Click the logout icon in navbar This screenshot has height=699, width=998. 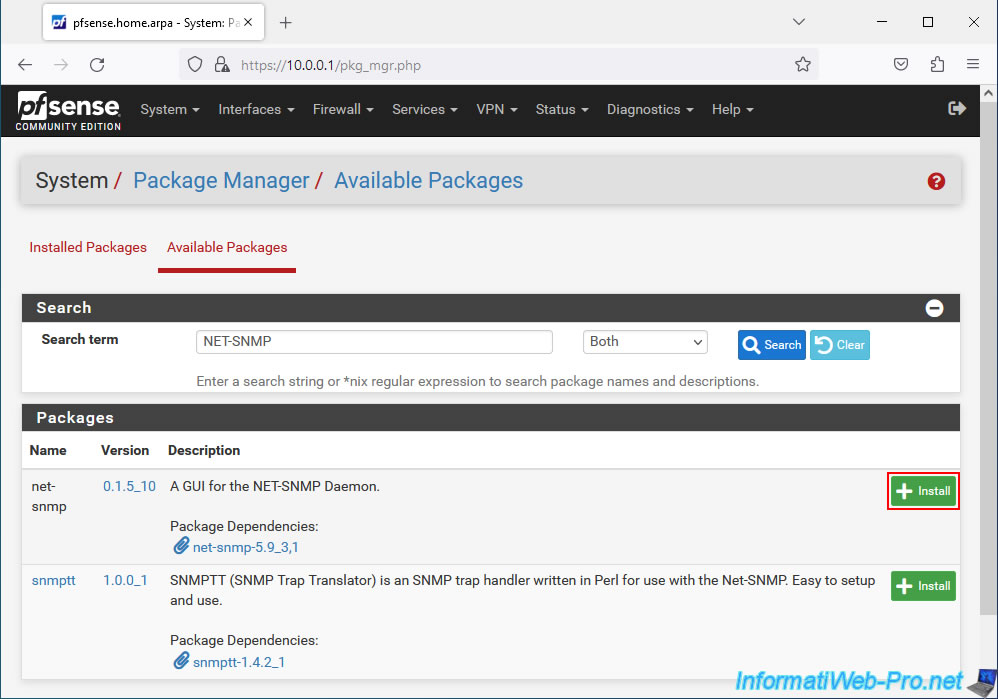click(957, 109)
